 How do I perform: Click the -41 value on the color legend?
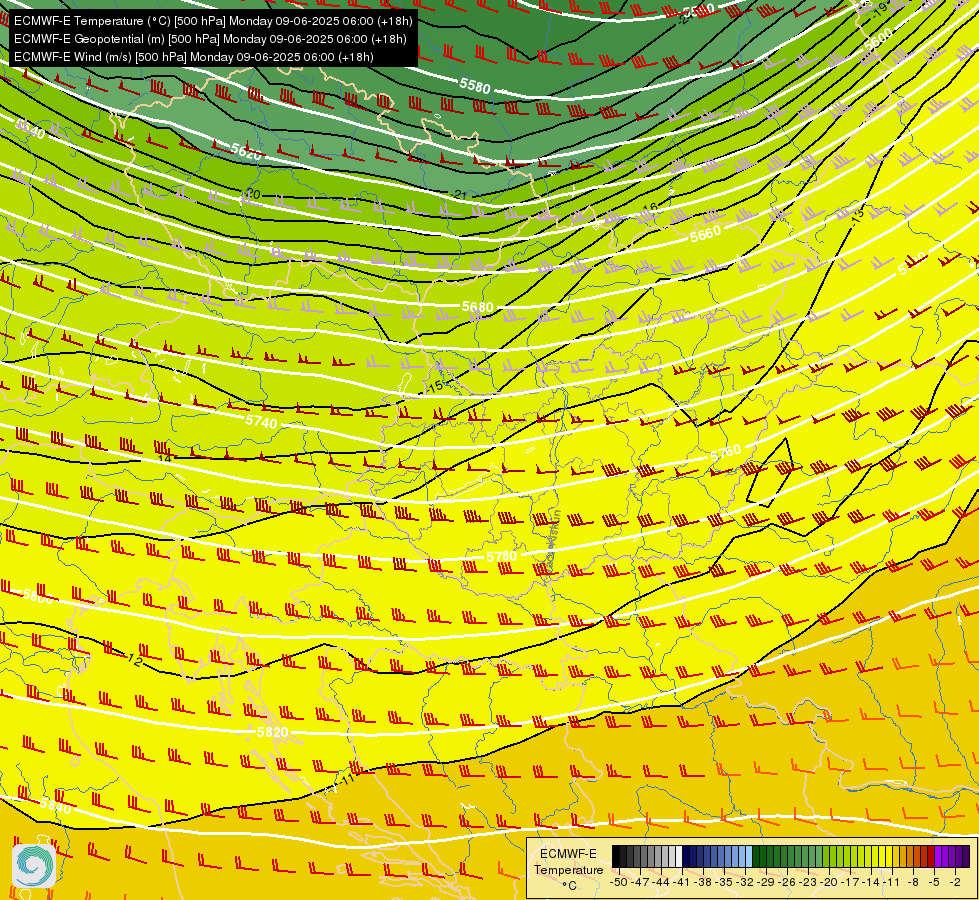[681, 882]
